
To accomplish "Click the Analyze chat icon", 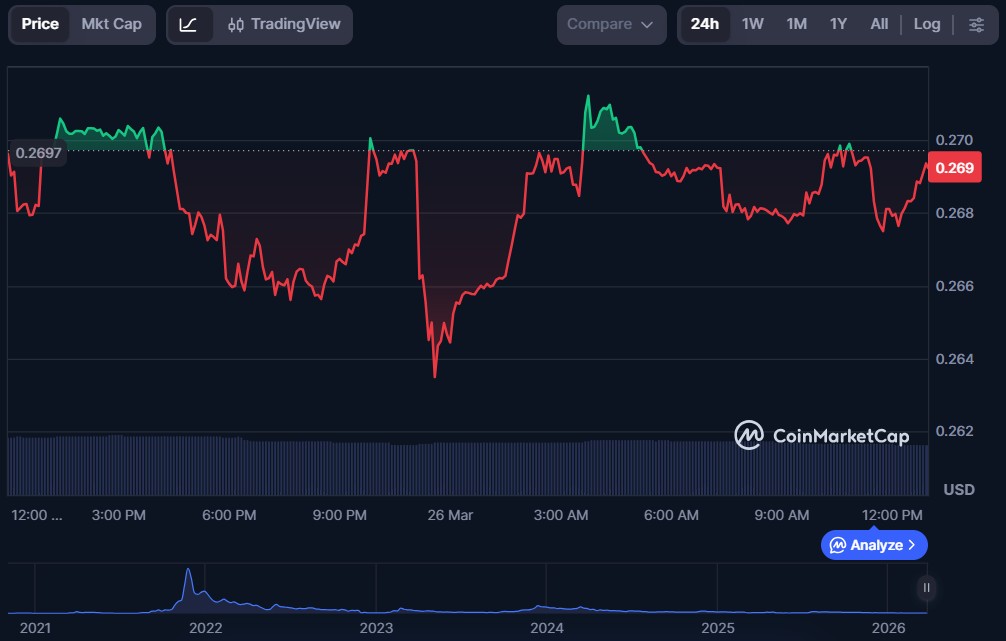I will (x=837, y=545).
